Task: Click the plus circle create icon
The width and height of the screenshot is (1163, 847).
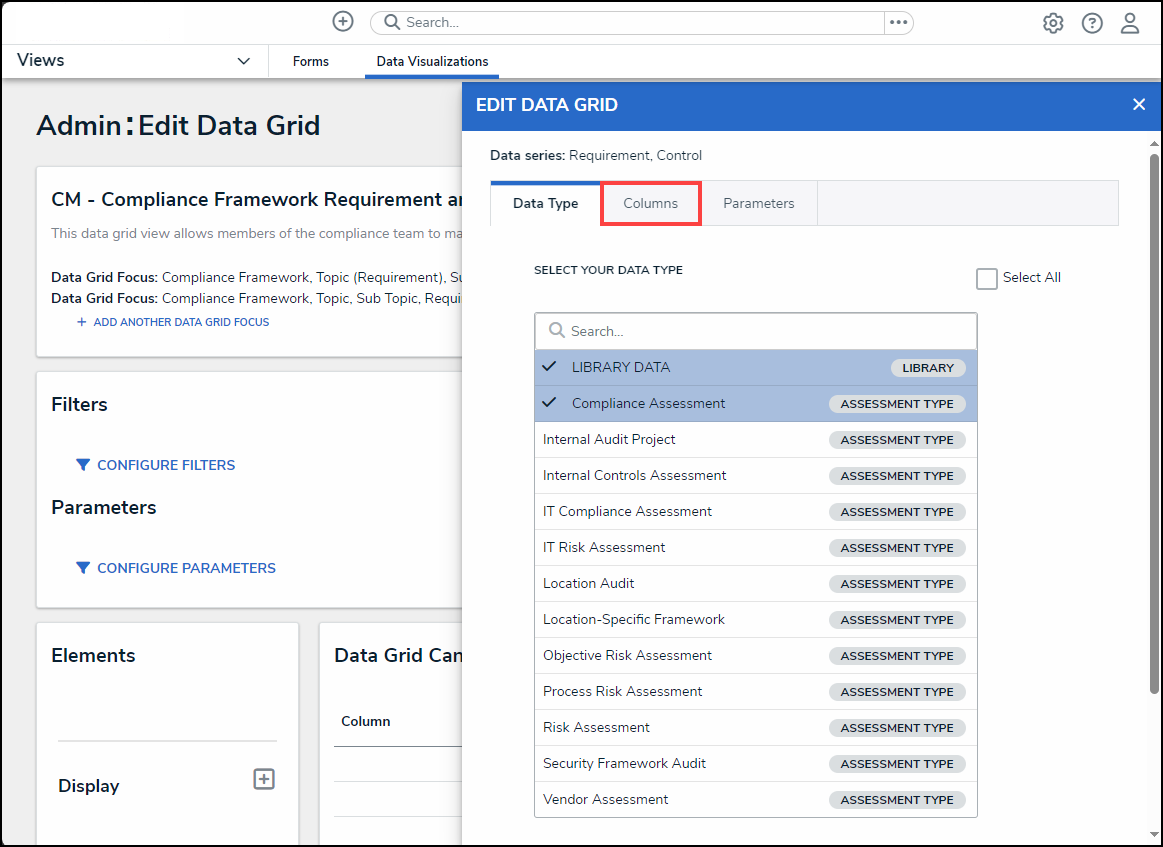Action: 343,22
